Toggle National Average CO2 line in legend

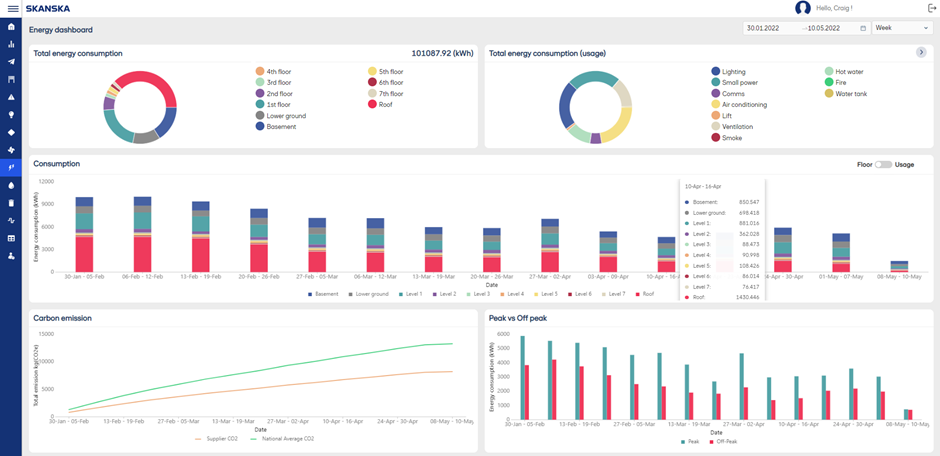tap(282, 439)
